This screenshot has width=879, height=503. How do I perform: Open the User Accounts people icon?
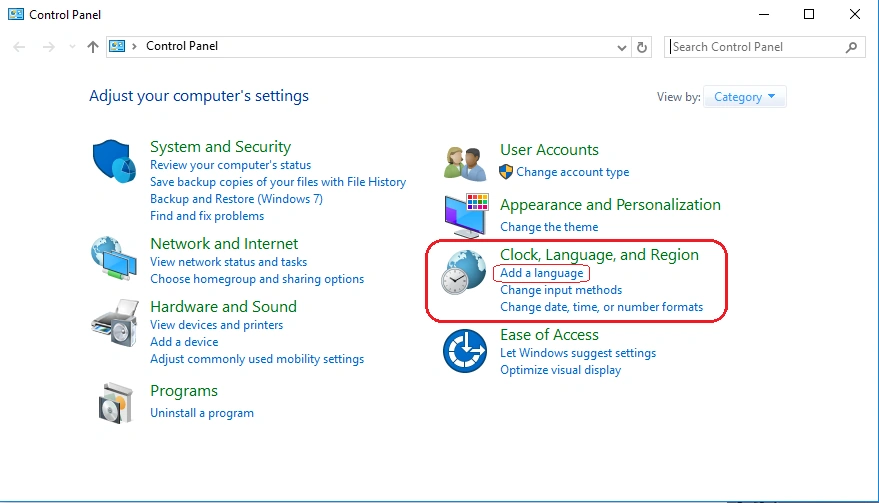point(465,163)
